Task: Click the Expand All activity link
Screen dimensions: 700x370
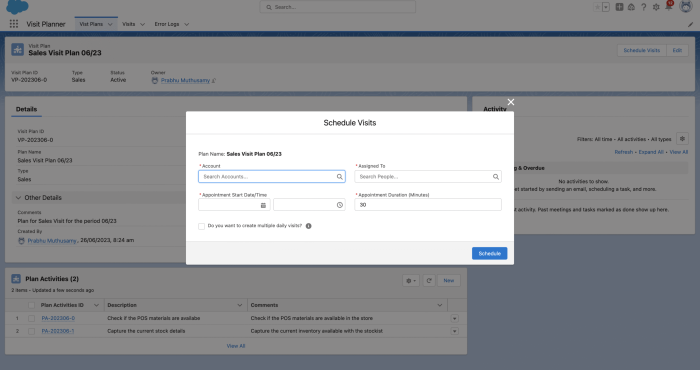Action: click(651, 152)
